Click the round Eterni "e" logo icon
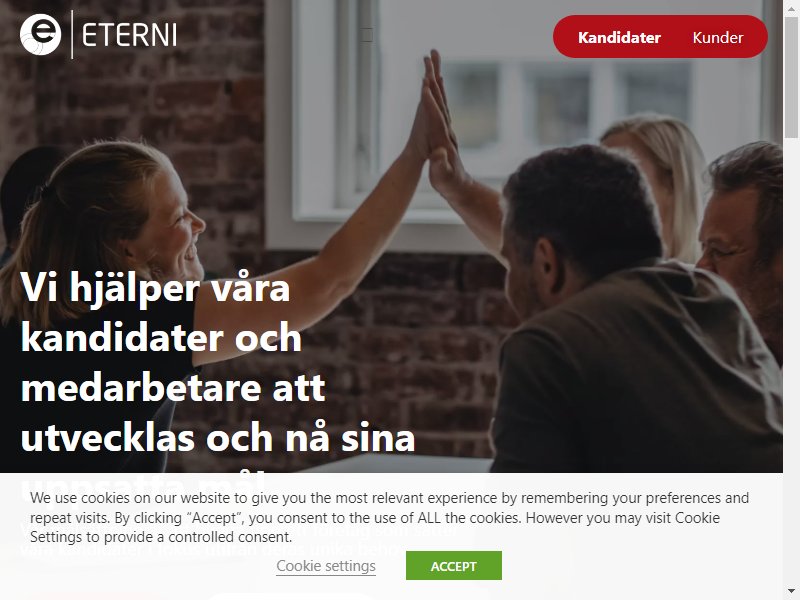Viewport: 800px width, 600px height. (40, 34)
